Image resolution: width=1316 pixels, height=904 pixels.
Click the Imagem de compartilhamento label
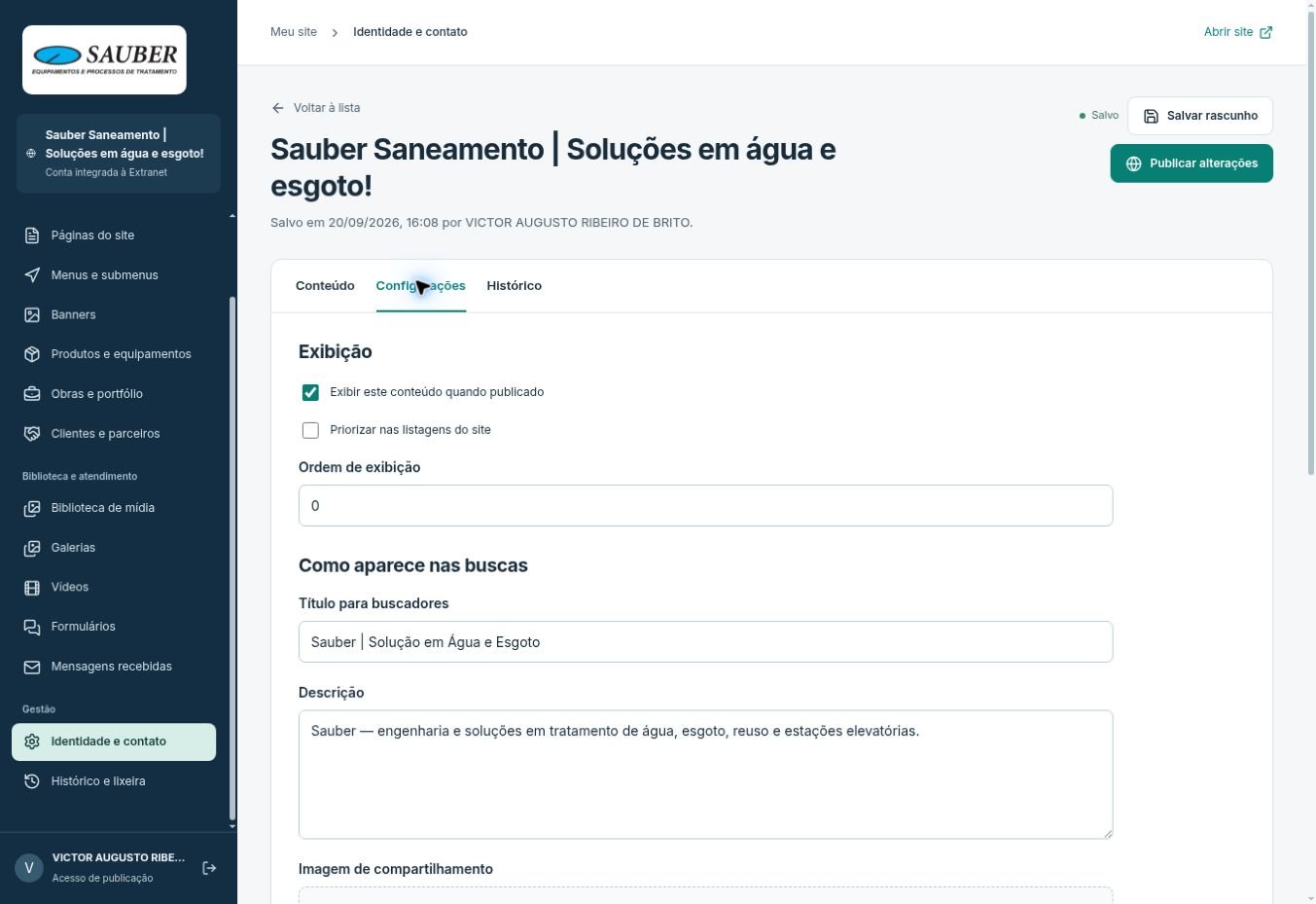click(x=396, y=869)
